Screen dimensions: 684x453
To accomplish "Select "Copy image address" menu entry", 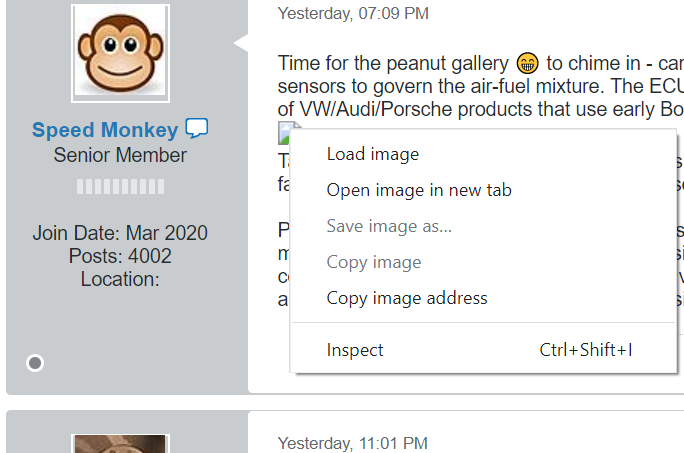I will click(407, 298).
